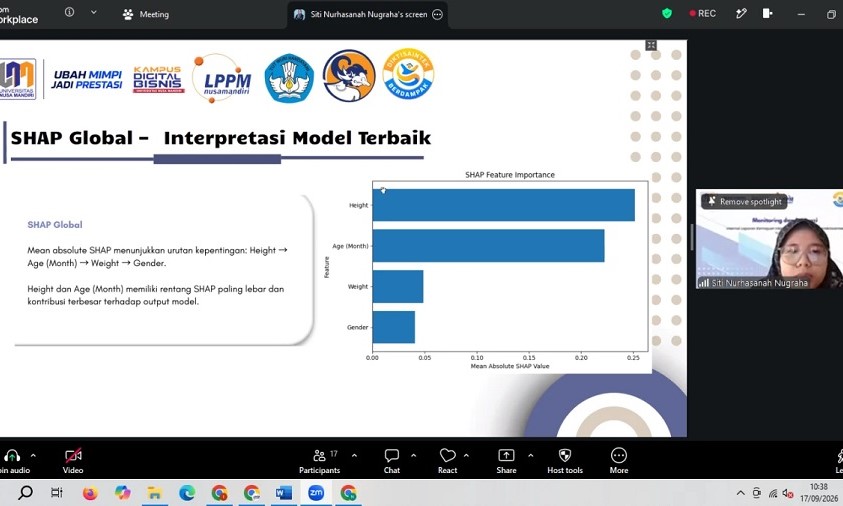Viewport: 843px width, 506px height.
Task: Click the LPPM nusamandiri logo
Action: tap(222, 78)
